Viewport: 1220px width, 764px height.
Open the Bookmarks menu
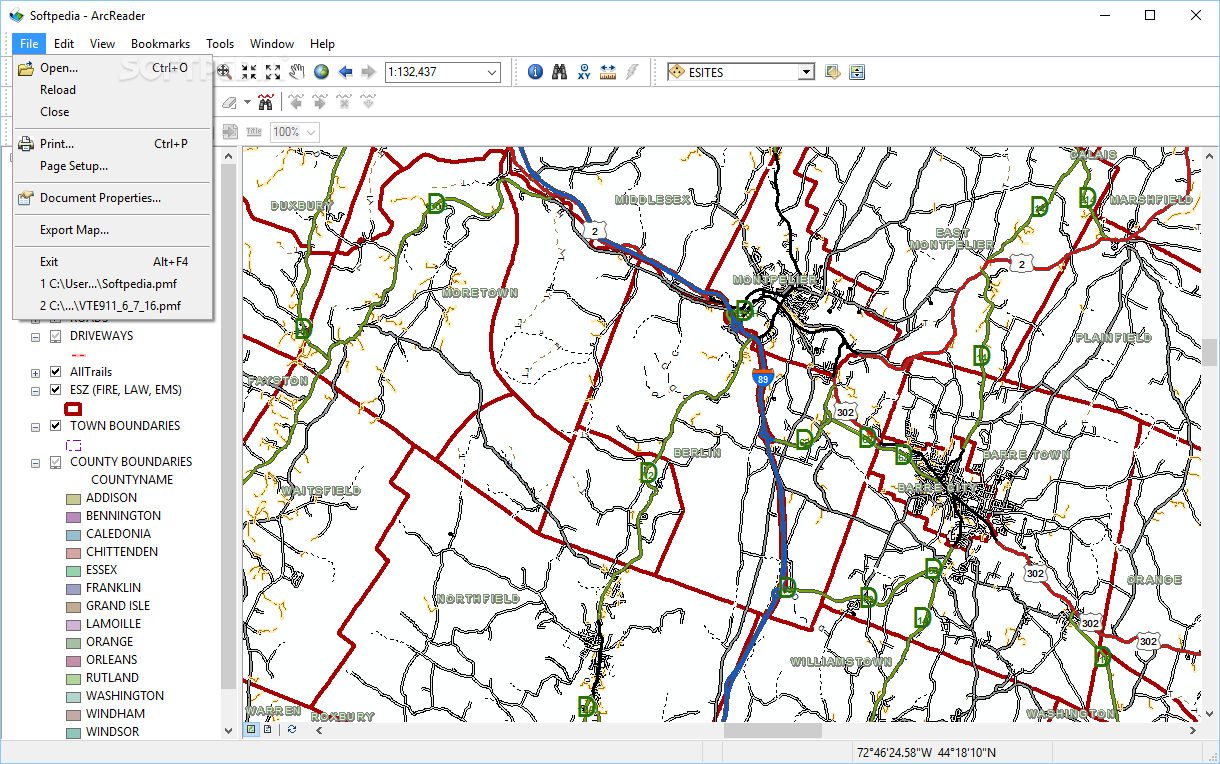(160, 44)
